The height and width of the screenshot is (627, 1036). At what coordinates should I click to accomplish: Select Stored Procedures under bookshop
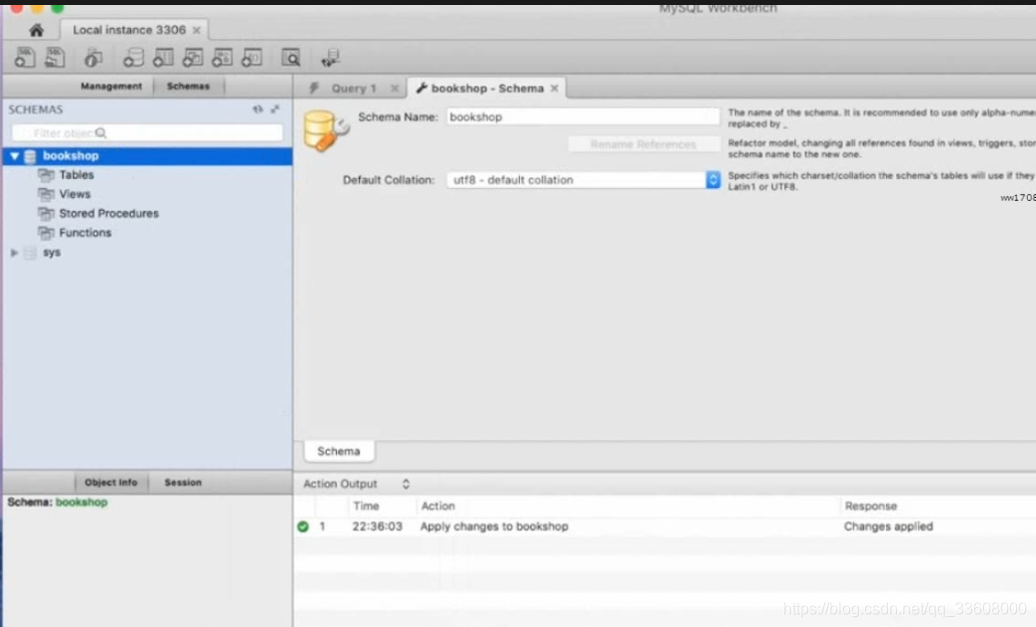coord(109,213)
